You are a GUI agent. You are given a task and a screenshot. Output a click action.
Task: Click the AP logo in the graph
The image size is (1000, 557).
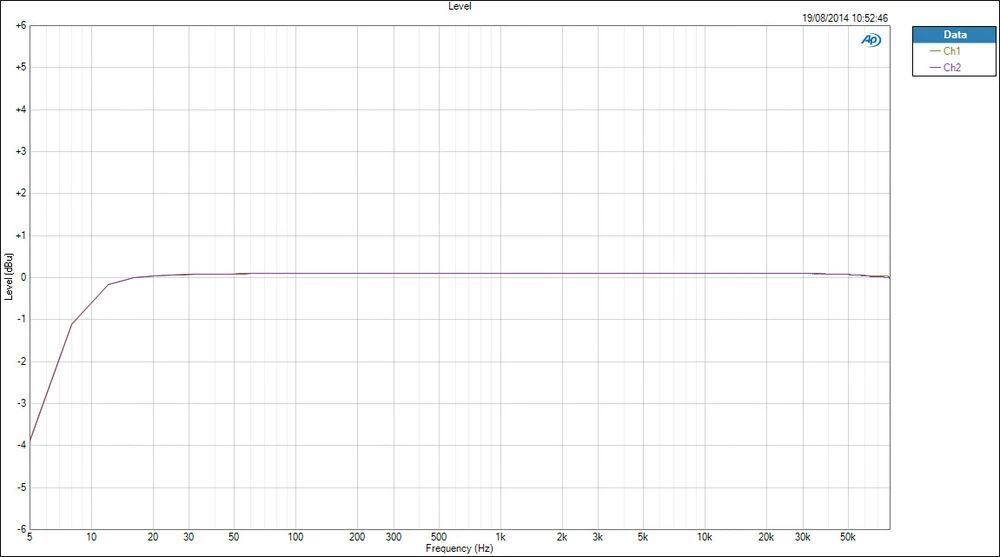point(871,40)
